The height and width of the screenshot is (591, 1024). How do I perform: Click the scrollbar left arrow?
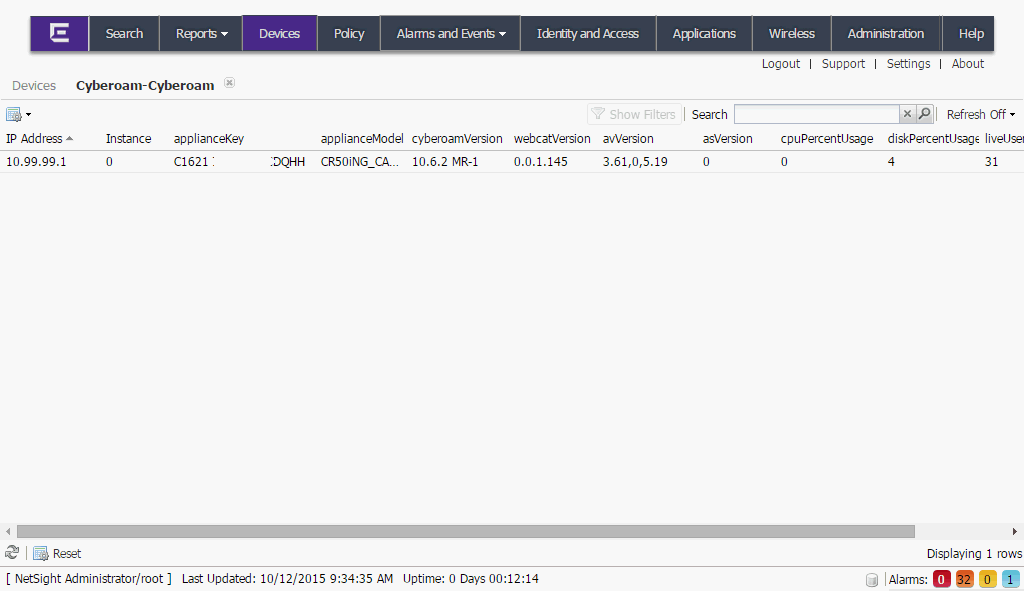(8, 532)
